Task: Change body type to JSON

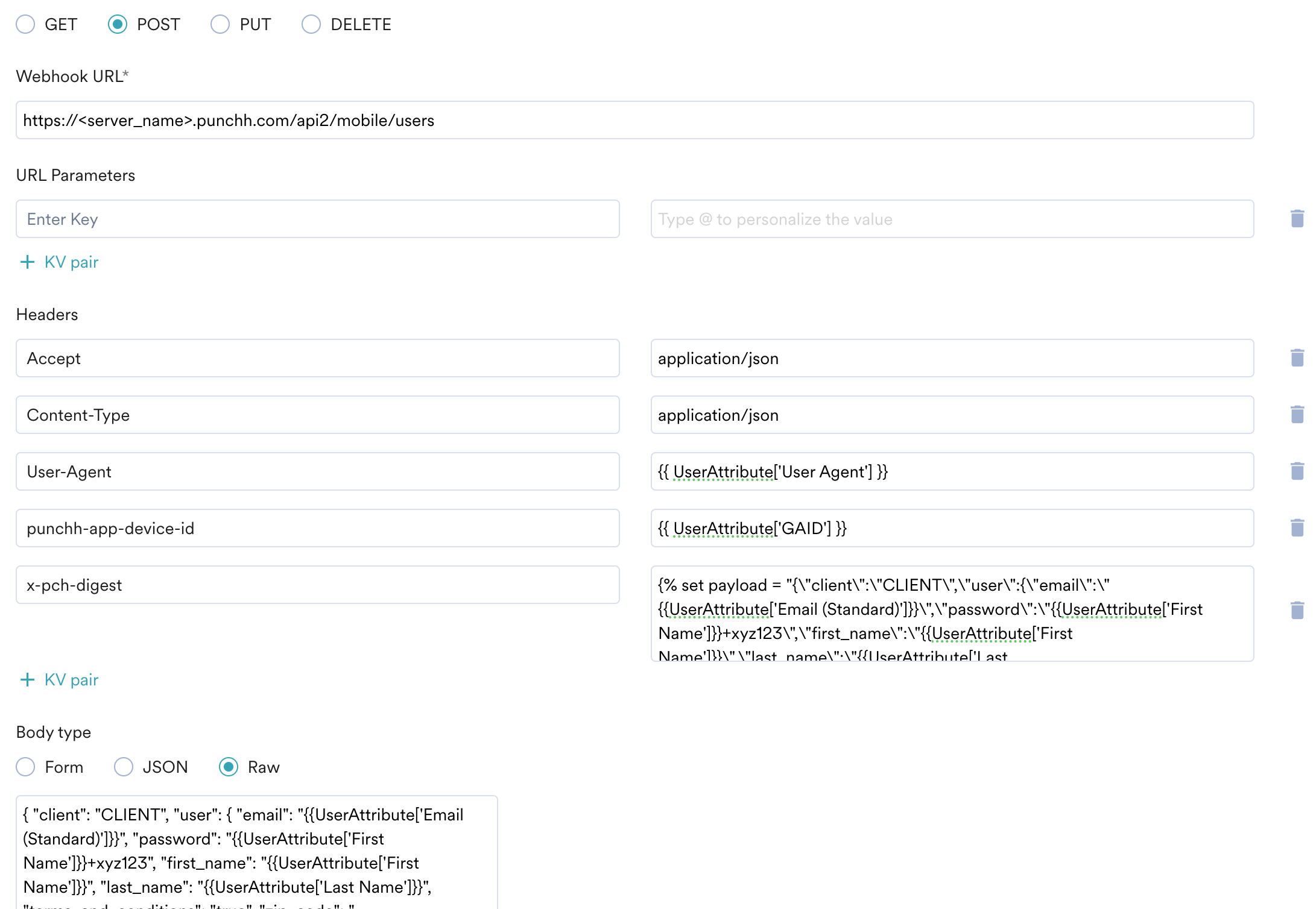Action: pyautogui.click(x=124, y=767)
